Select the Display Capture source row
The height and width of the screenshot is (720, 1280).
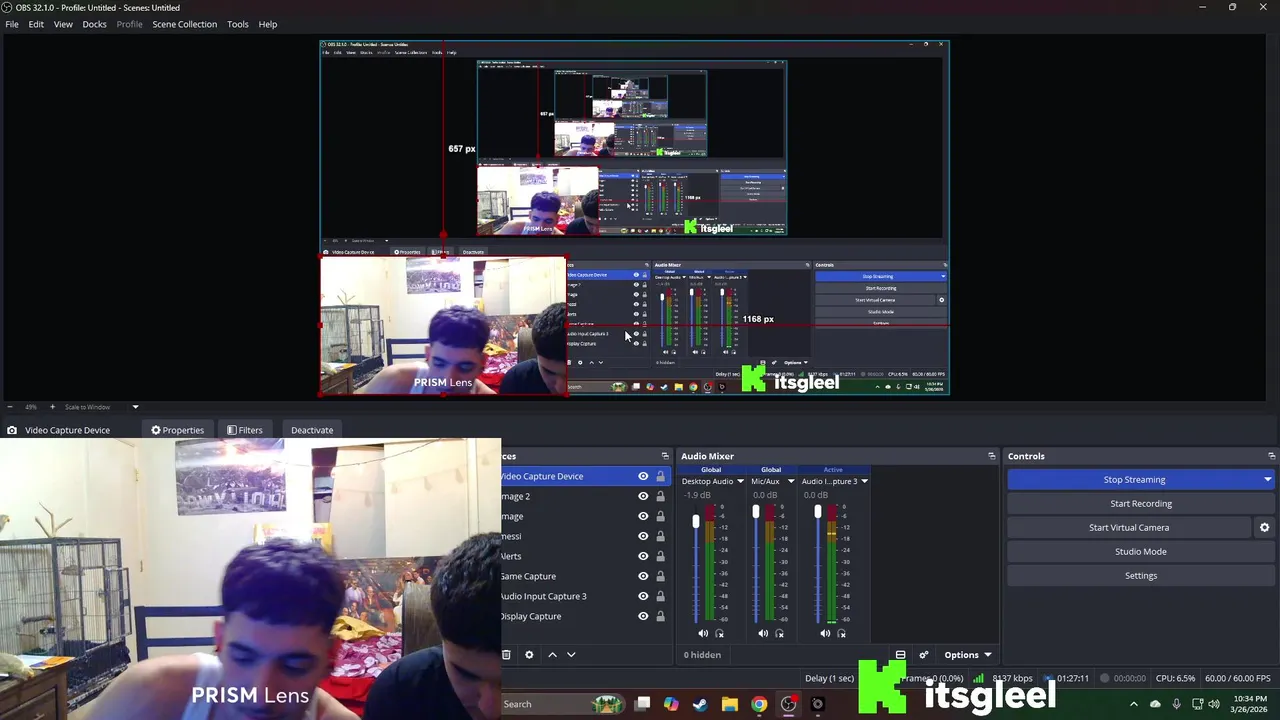click(x=585, y=616)
